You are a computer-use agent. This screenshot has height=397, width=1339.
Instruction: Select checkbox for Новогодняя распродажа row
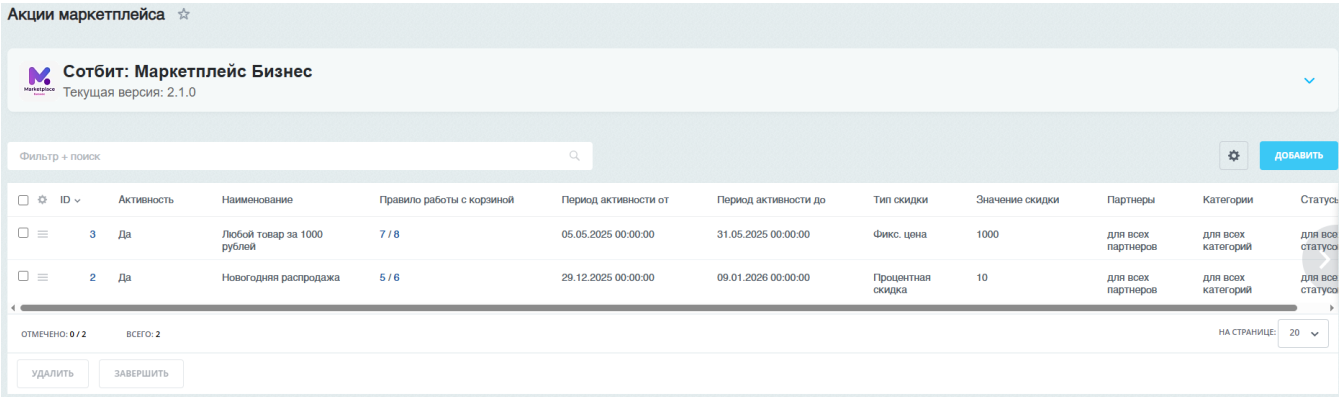click(23, 277)
